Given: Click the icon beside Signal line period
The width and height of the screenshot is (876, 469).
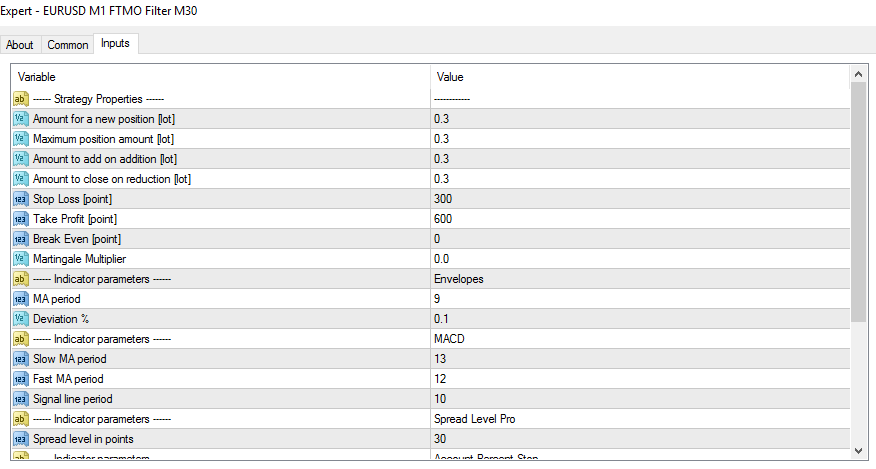Looking at the screenshot, I should [20, 399].
